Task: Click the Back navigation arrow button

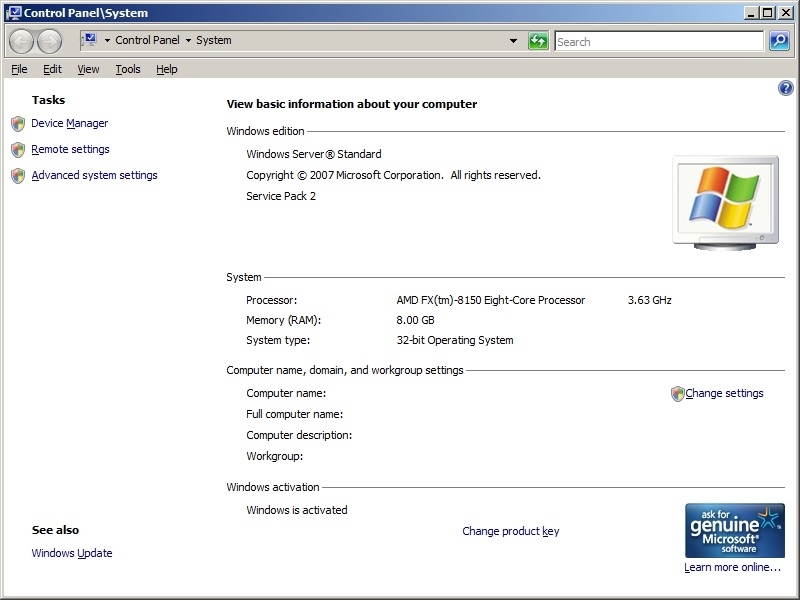Action: click(21, 41)
